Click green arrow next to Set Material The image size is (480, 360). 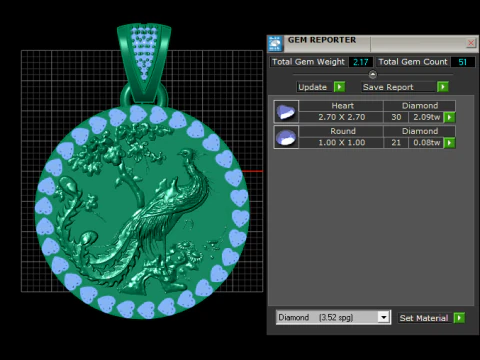click(x=459, y=318)
